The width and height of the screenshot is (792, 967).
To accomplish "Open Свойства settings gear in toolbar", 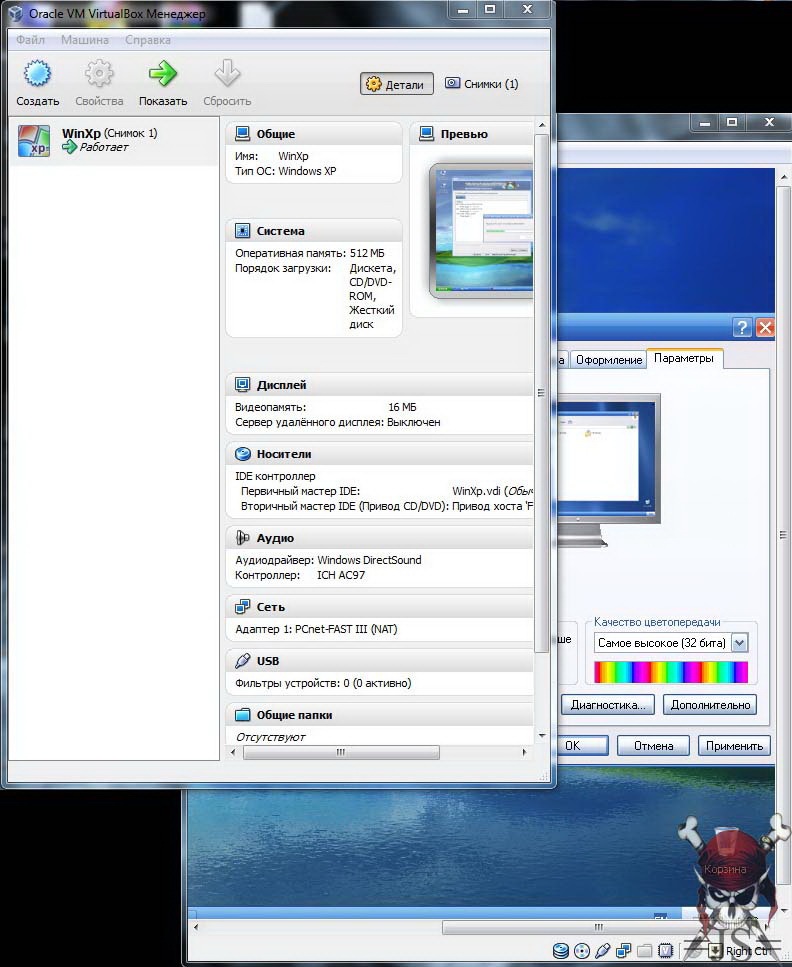I will [99, 73].
